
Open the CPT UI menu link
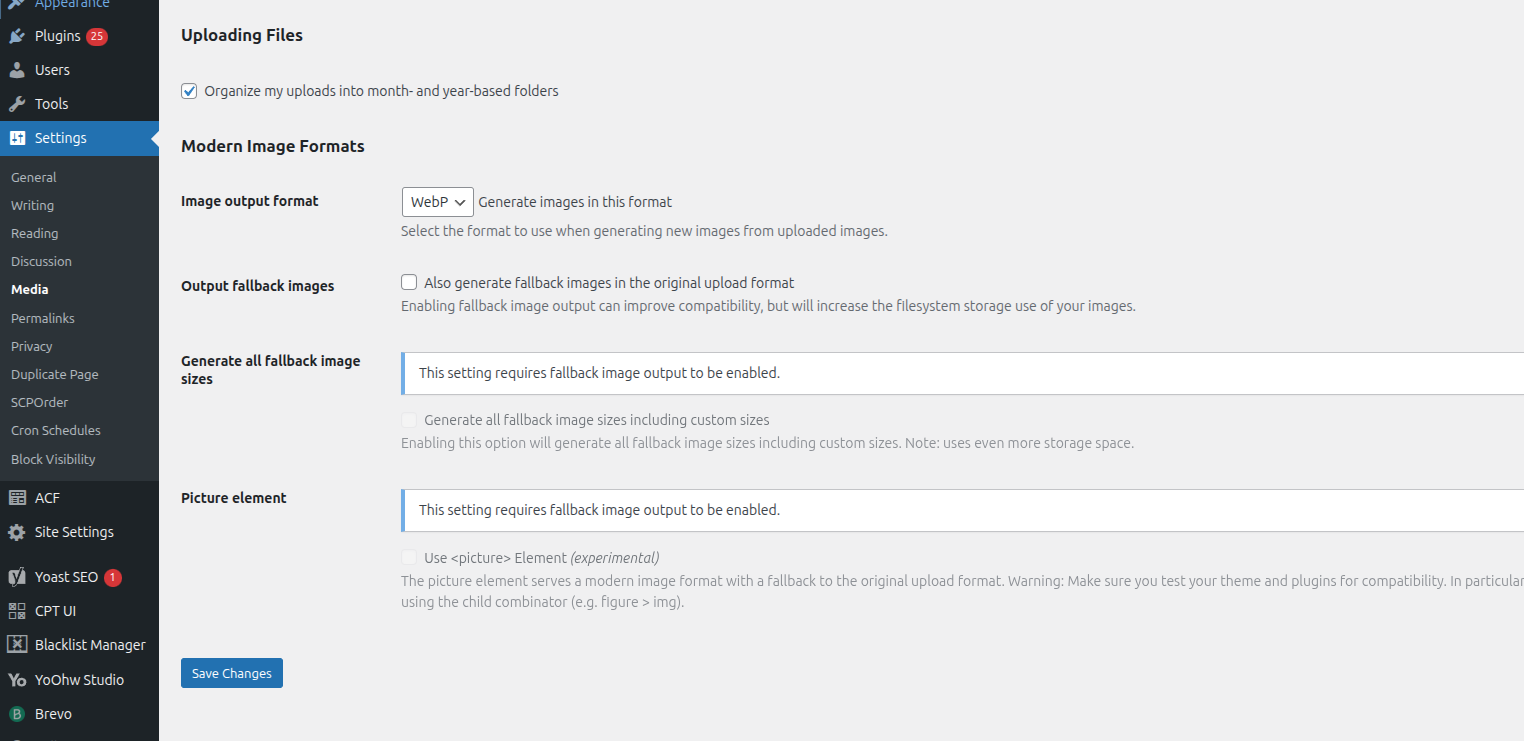(x=55, y=611)
